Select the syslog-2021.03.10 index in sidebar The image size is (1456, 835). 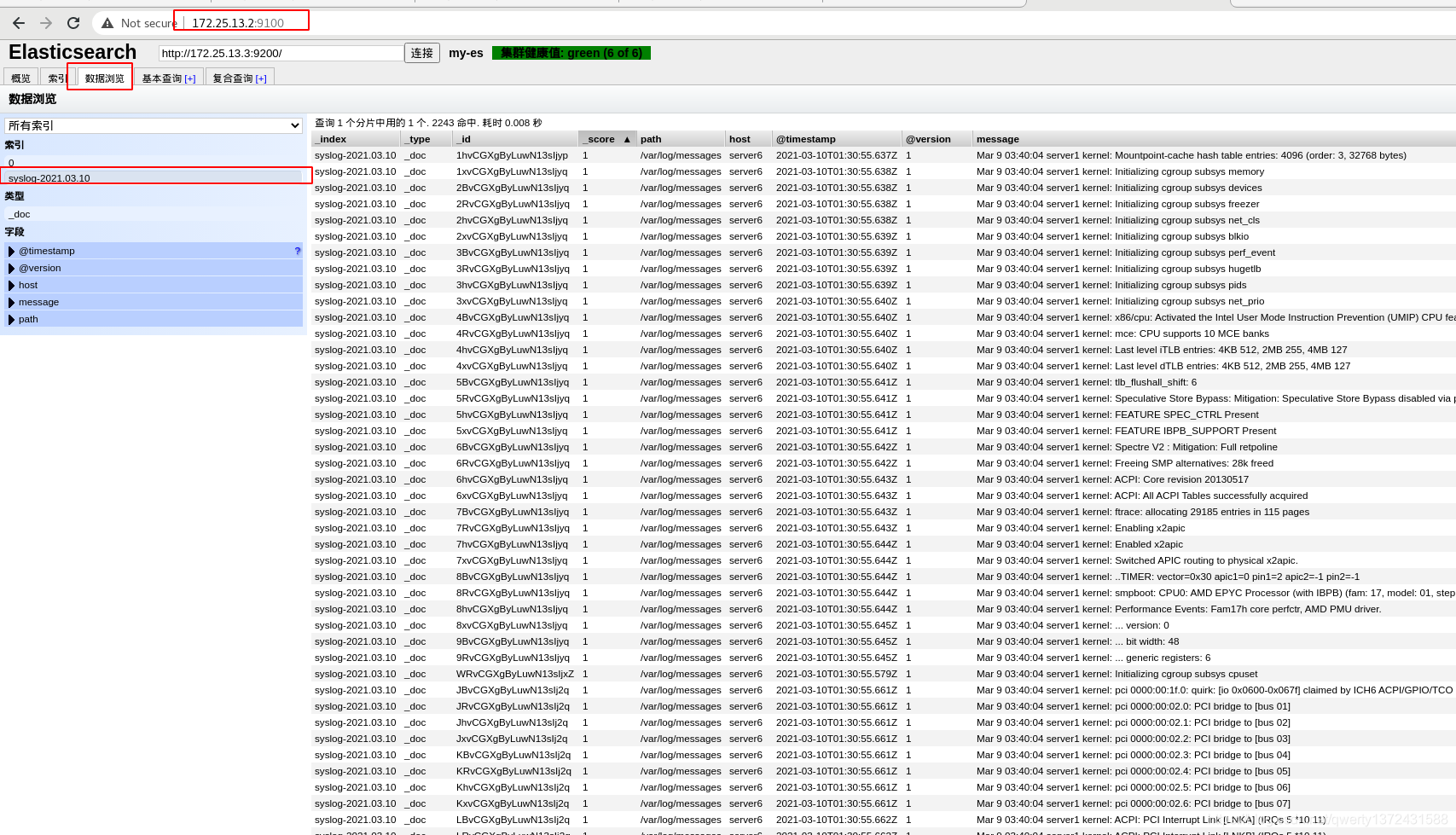point(154,178)
